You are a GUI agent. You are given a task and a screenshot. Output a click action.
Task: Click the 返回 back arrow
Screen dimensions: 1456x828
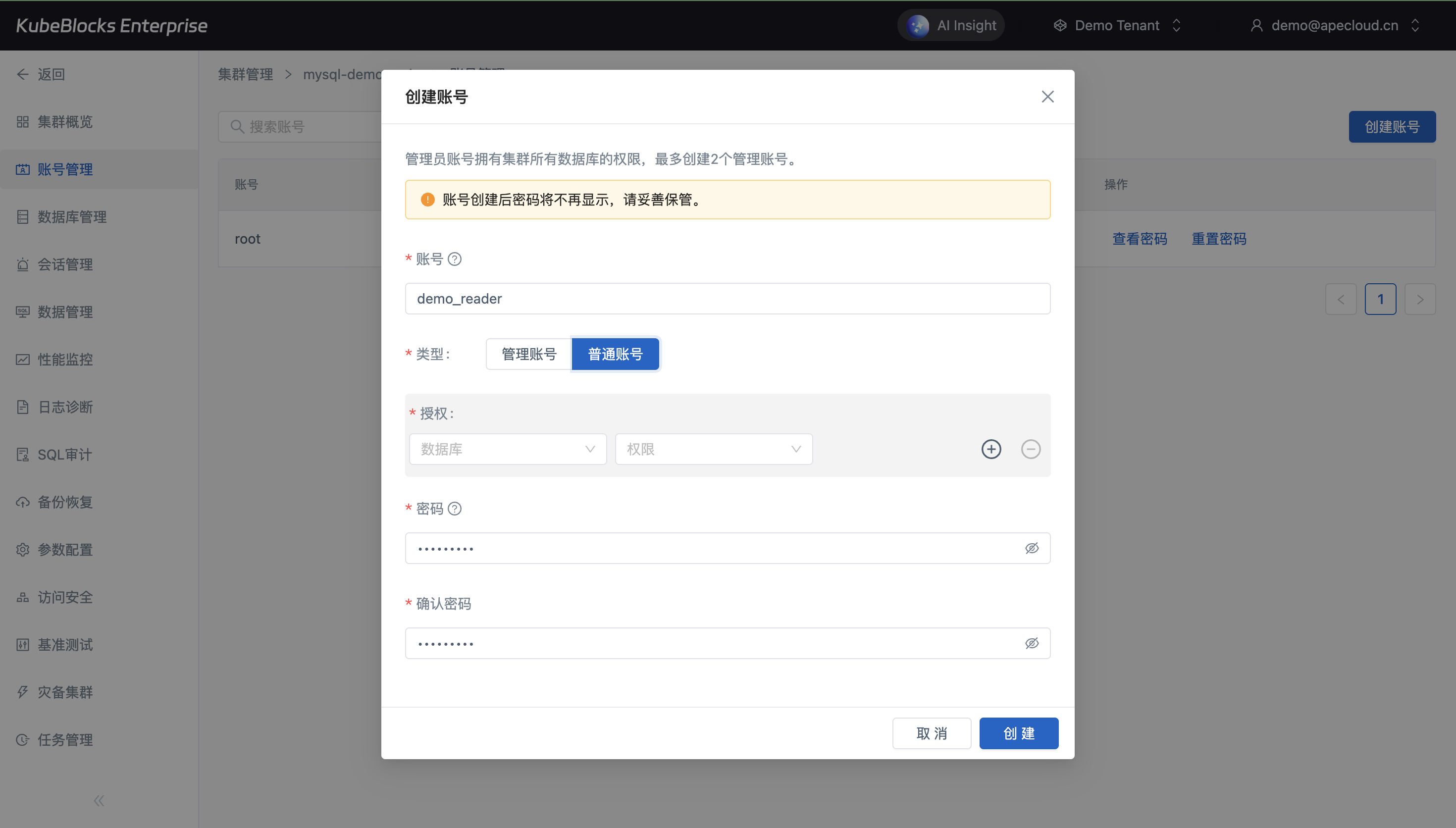coord(23,74)
